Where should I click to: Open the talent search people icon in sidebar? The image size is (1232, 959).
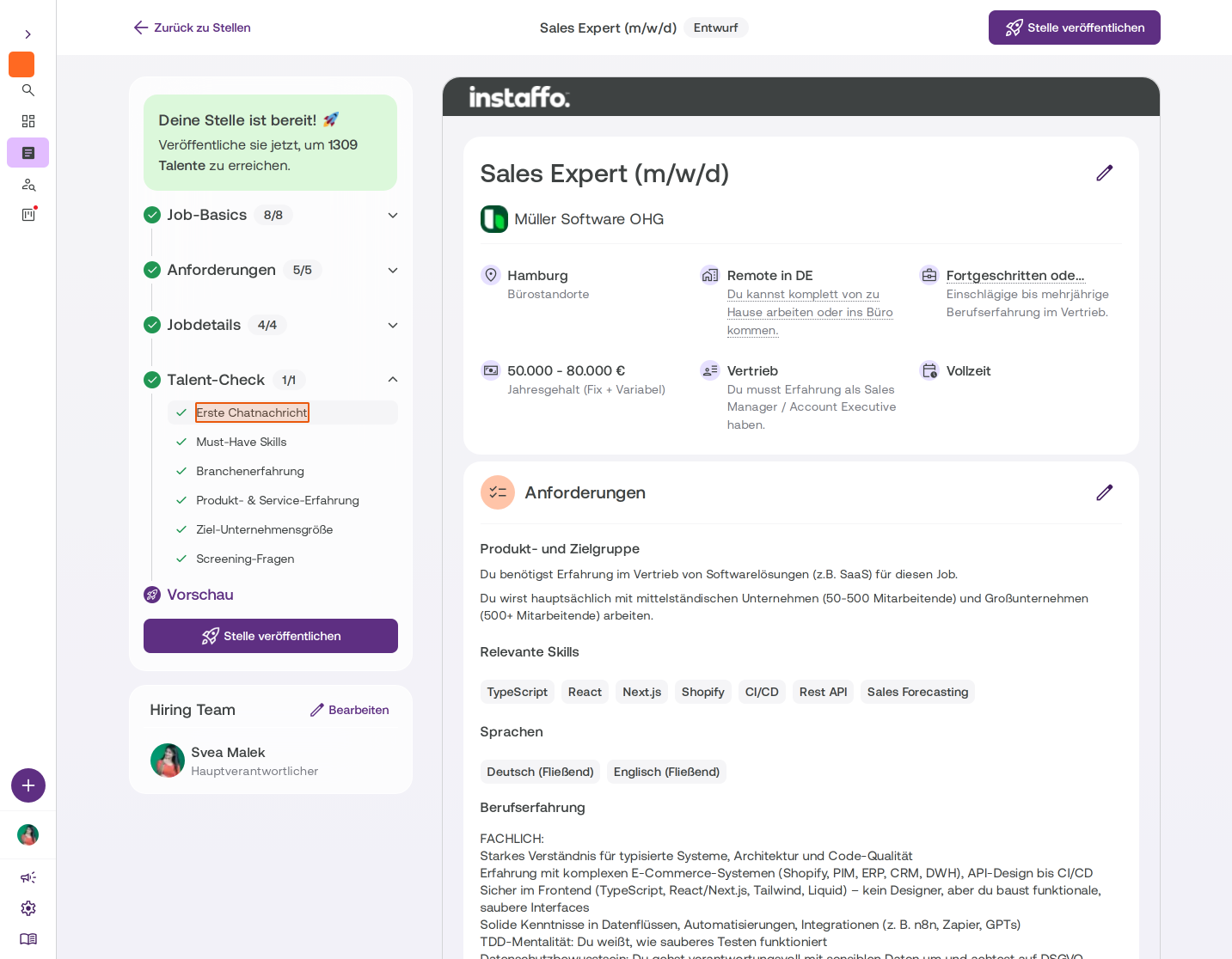point(28,185)
